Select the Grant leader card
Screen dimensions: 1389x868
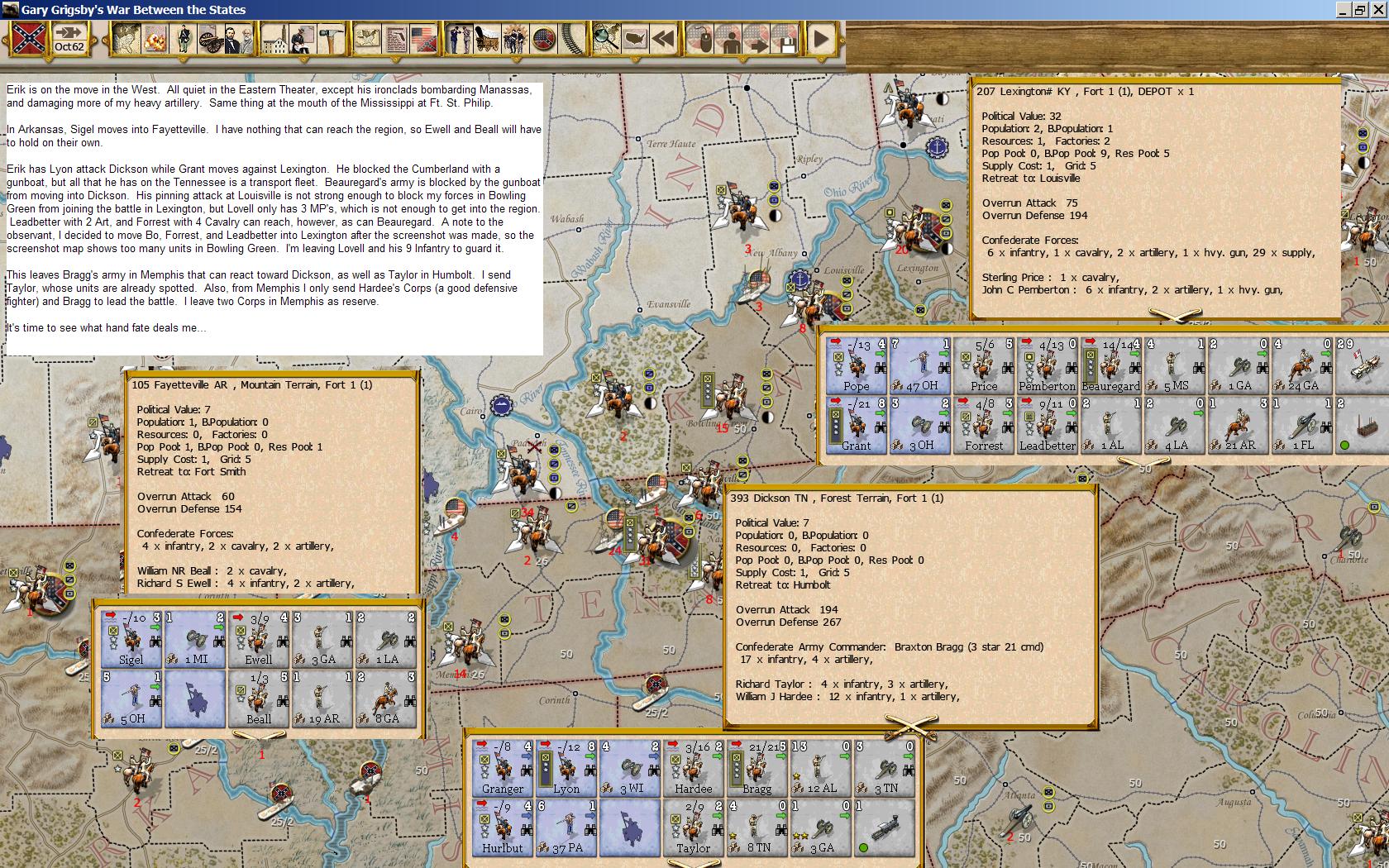[857, 424]
